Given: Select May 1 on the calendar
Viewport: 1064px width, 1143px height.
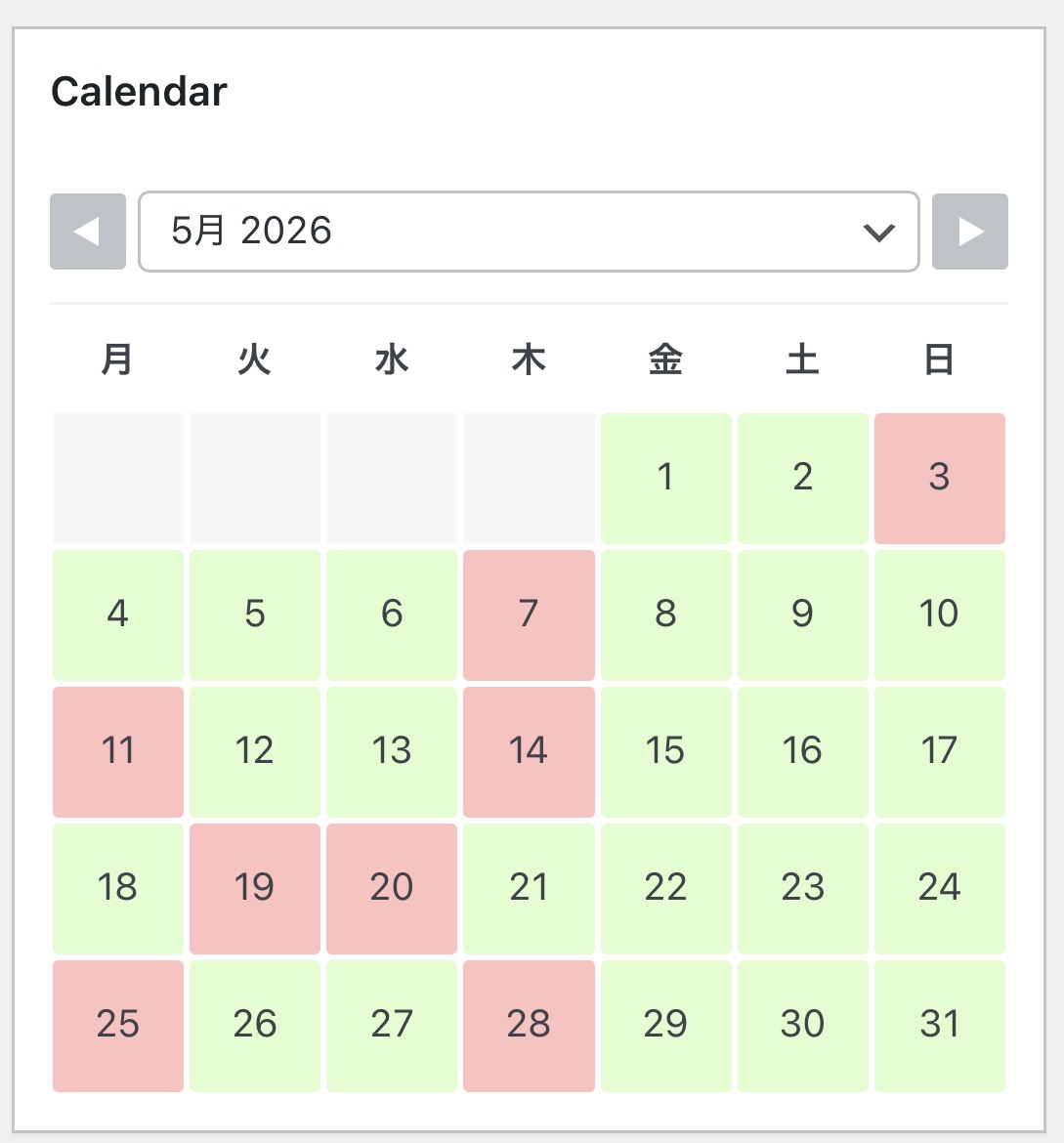Looking at the screenshot, I should point(665,478).
